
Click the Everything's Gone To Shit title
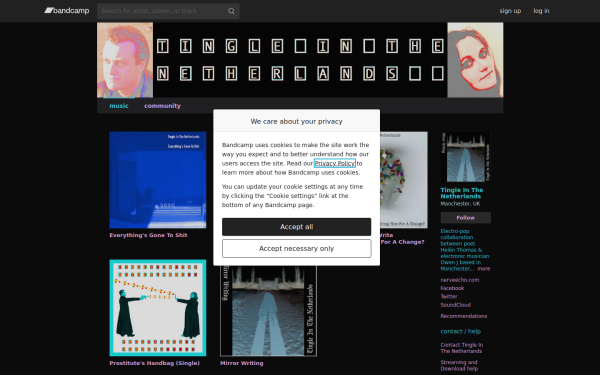148,235
